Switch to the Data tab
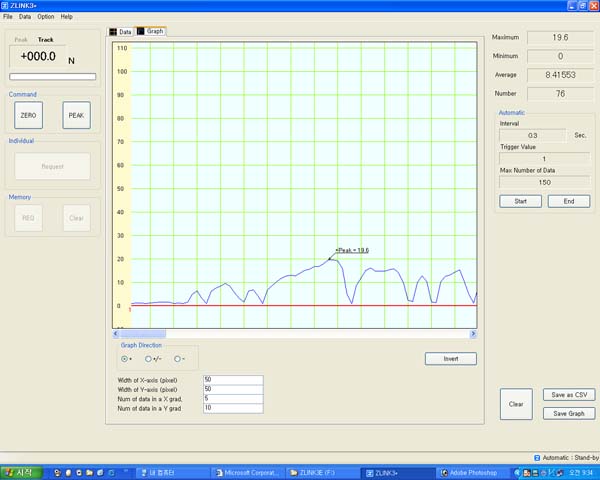The width and height of the screenshot is (600, 480). (x=120, y=32)
